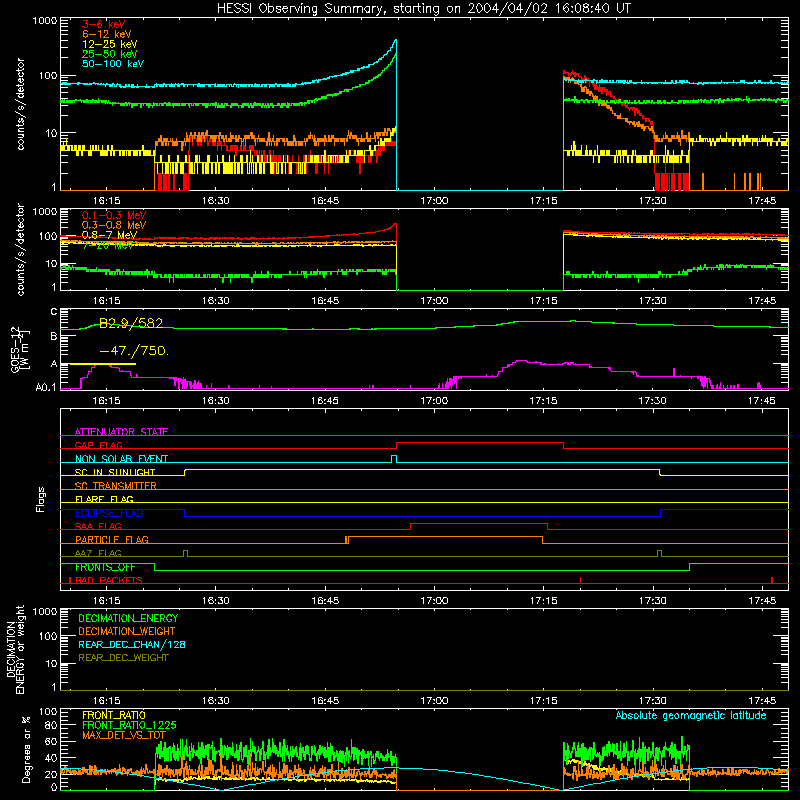Click the DECIMATION_ENERGY legend label

[128, 618]
